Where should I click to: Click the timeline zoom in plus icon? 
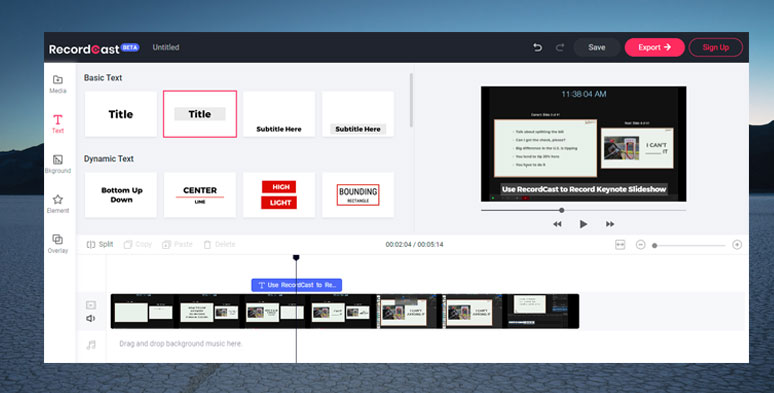tap(737, 245)
